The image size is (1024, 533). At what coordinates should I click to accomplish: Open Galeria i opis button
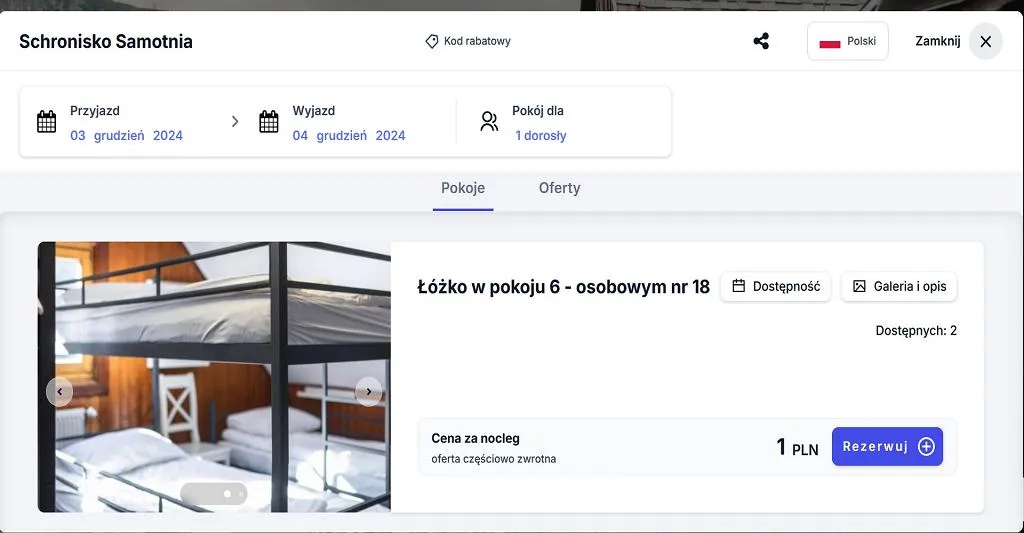click(x=899, y=287)
